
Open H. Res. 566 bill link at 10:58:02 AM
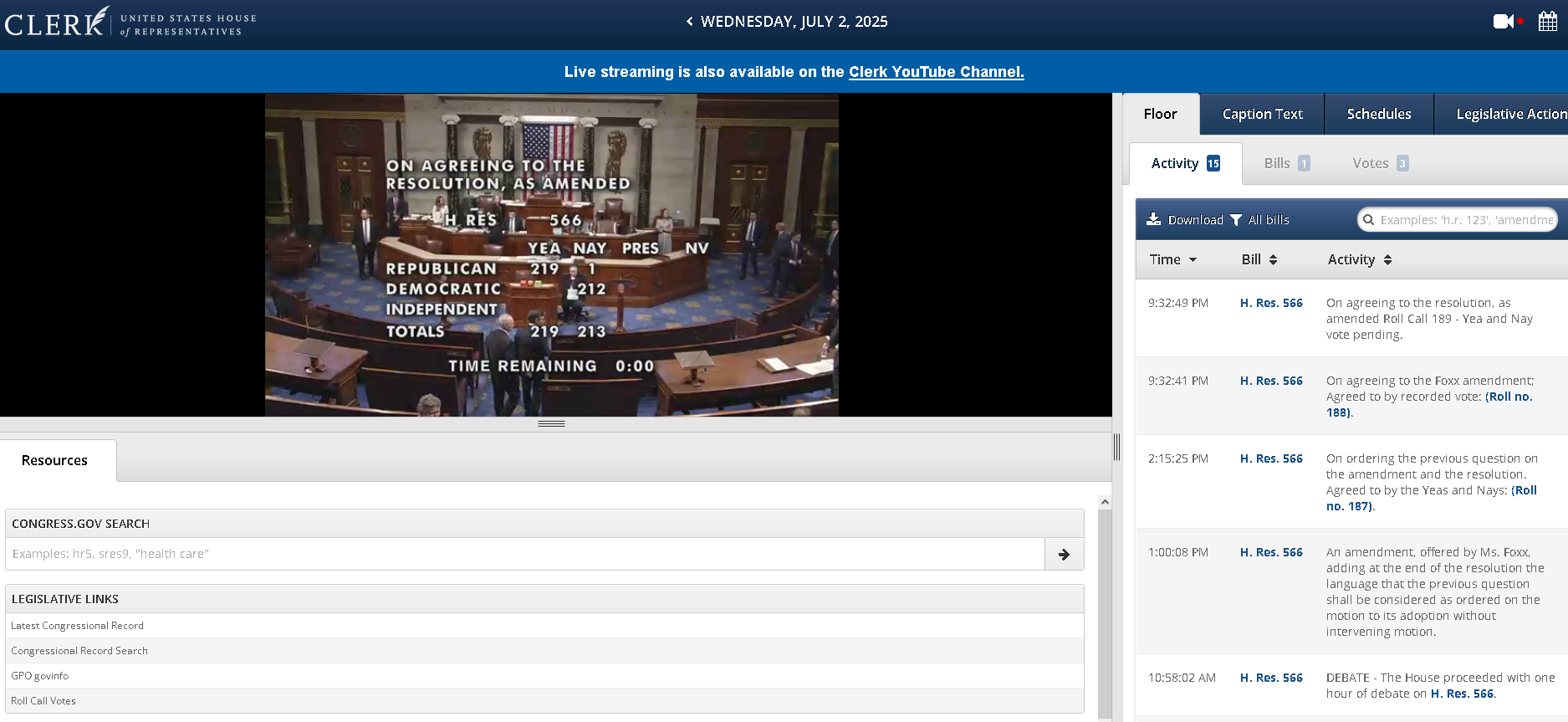pos(1271,678)
